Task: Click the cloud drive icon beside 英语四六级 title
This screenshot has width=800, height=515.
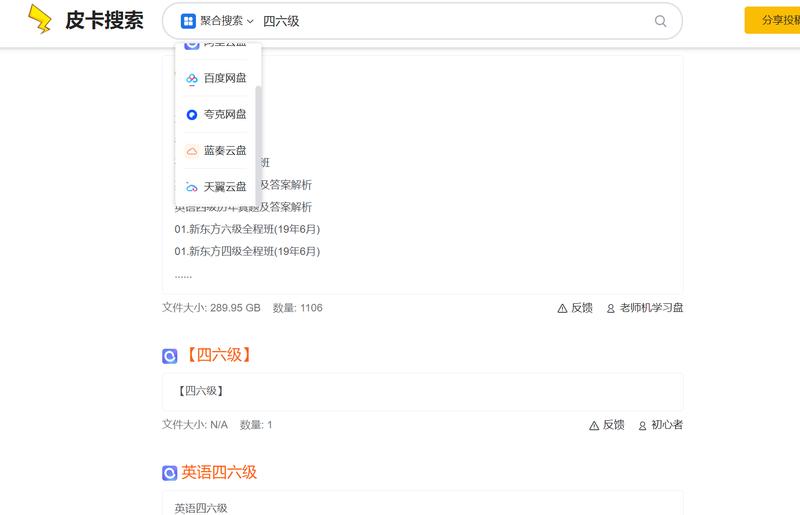Action: tap(169, 473)
